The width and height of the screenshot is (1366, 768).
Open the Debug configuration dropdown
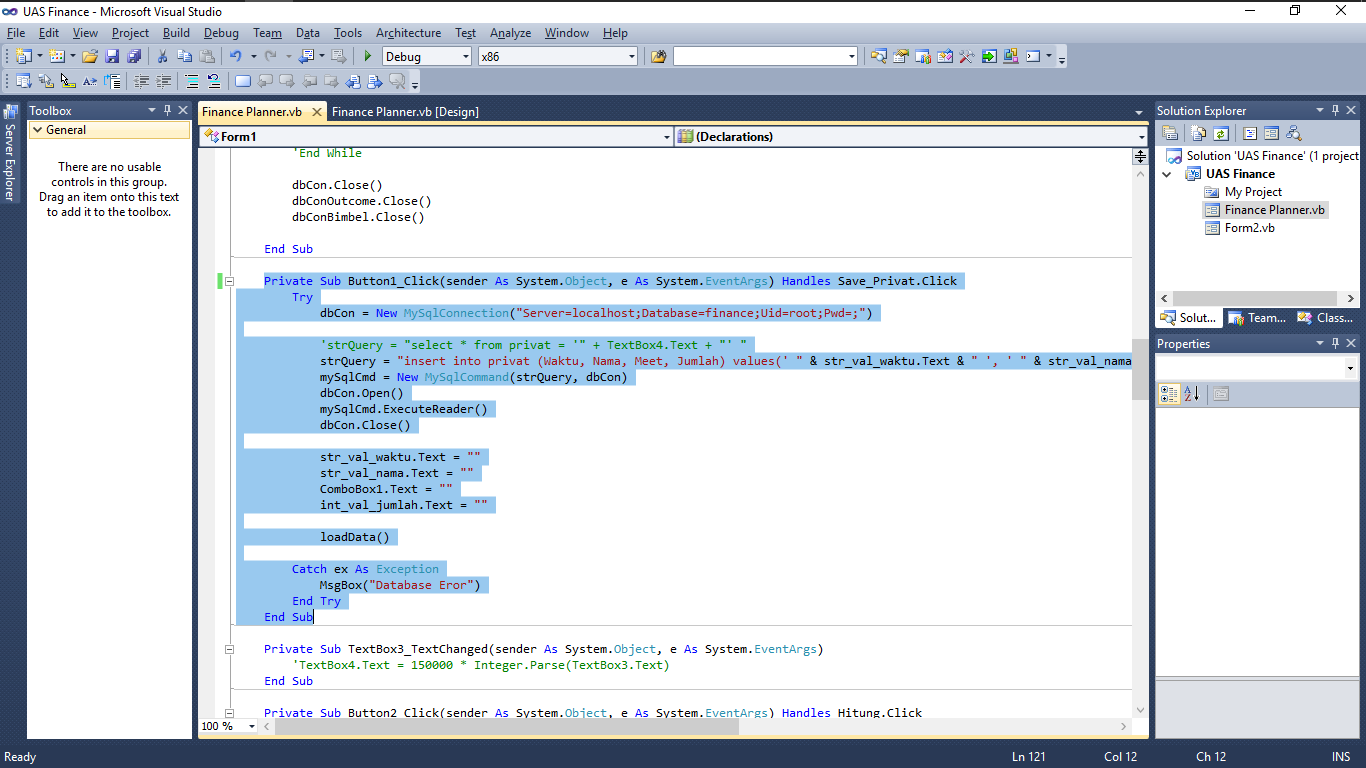point(465,57)
